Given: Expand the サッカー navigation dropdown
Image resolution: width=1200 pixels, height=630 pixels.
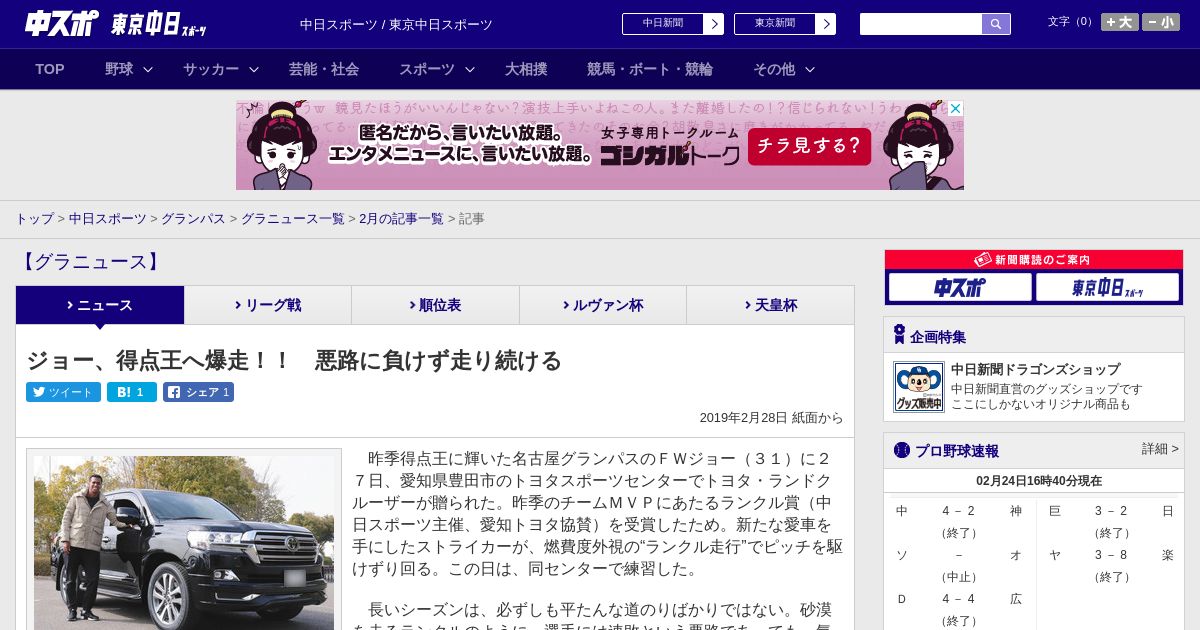Looking at the screenshot, I should coord(220,69).
